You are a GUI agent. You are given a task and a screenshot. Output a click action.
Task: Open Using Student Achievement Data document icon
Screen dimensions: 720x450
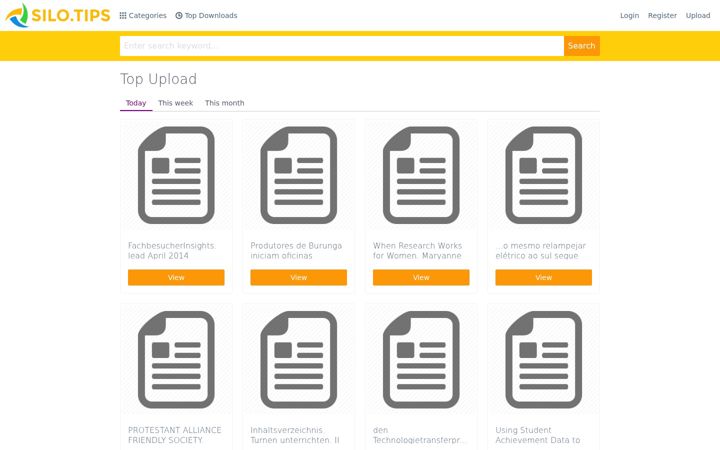pos(544,360)
